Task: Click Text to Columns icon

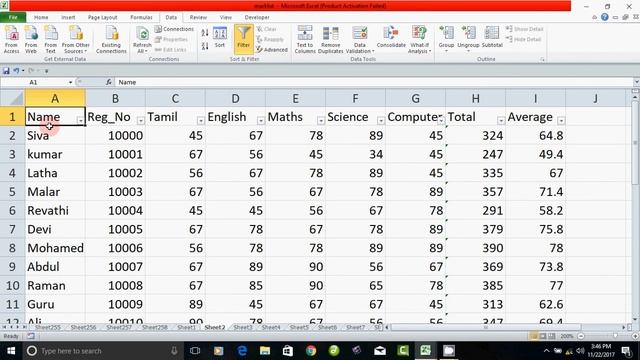Action: pyautogui.click(x=305, y=39)
